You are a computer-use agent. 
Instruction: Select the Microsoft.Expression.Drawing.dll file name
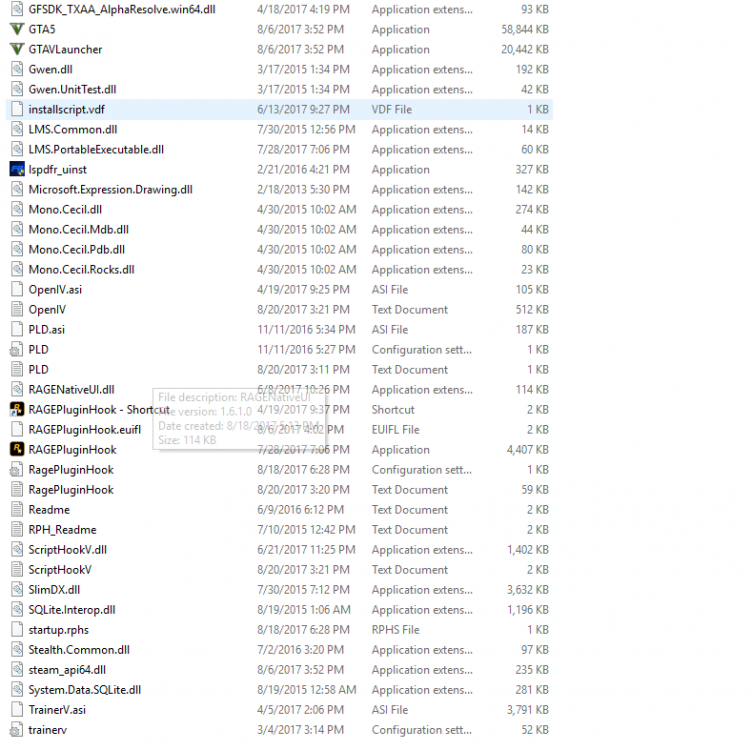pyautogui.click(x=110, y=189)
